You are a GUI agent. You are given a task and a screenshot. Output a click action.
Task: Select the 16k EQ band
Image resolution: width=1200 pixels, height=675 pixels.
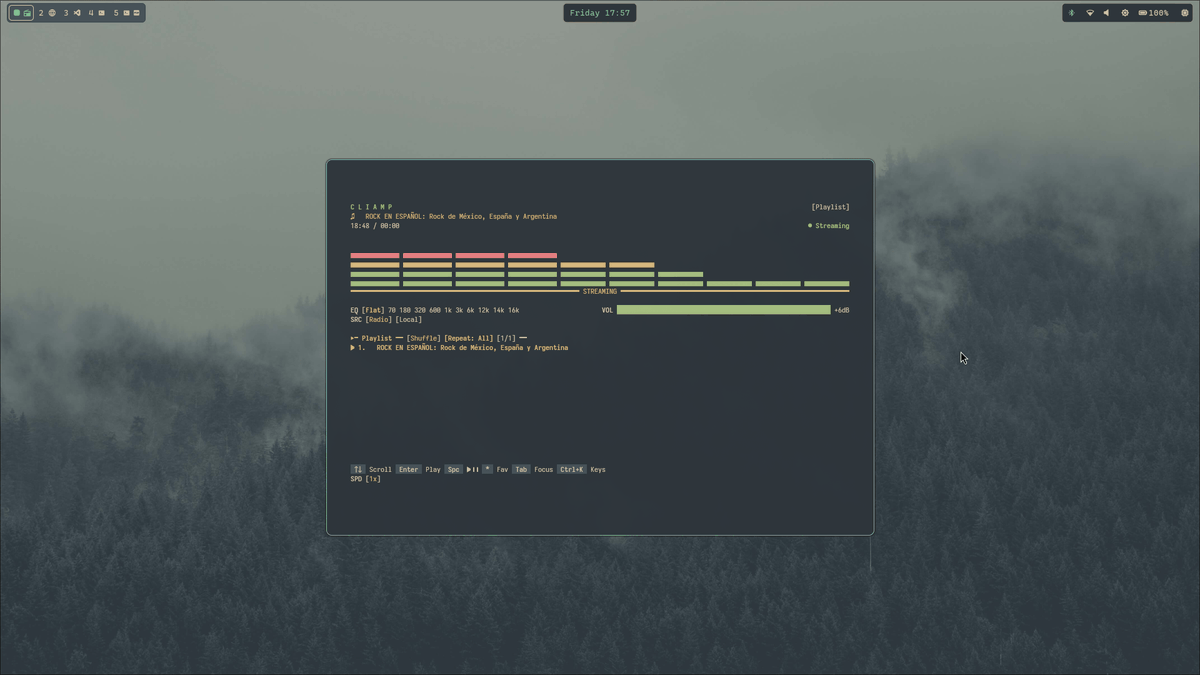pos(513,310)
